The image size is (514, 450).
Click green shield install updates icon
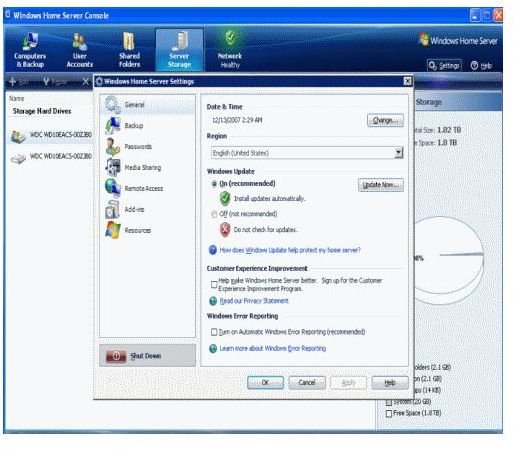(x=225, y=198)
